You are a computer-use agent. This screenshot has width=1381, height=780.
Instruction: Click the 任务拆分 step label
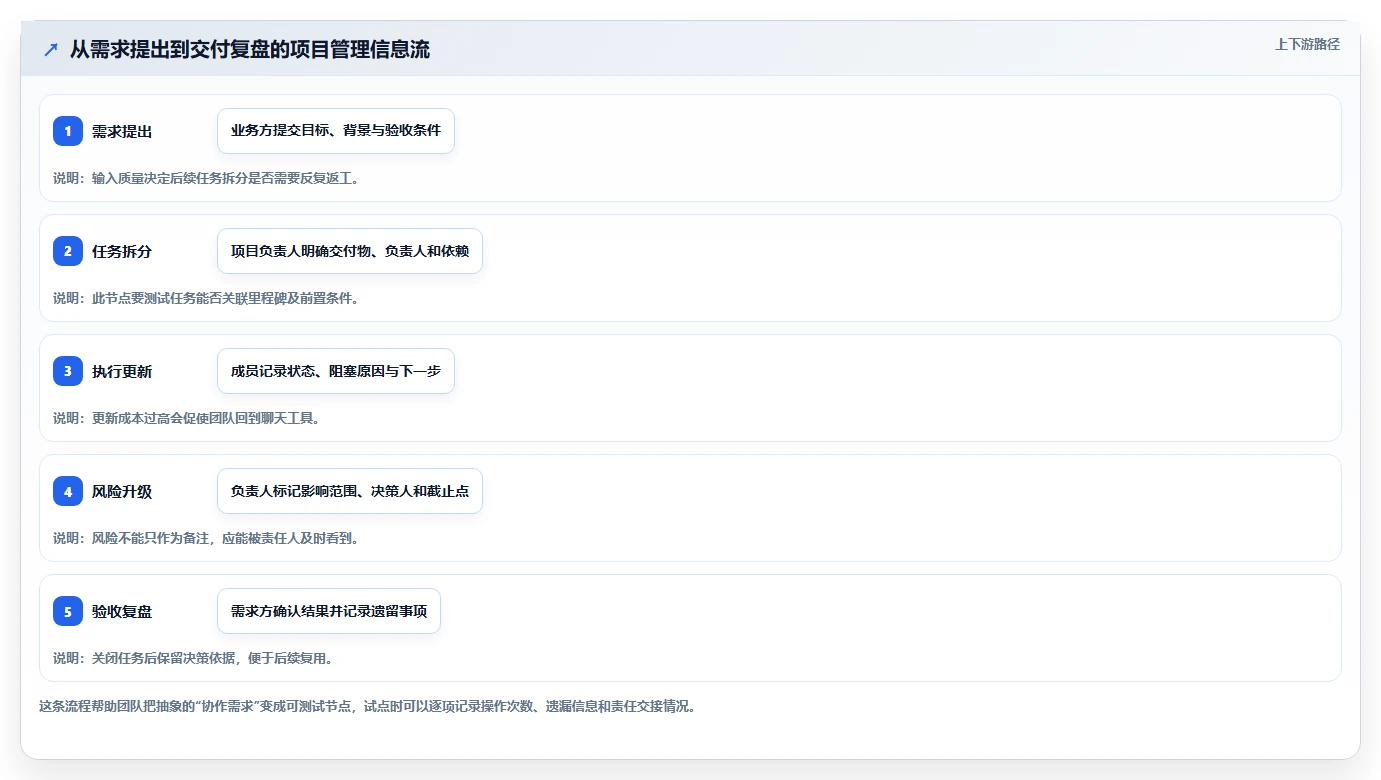[122, 252]
